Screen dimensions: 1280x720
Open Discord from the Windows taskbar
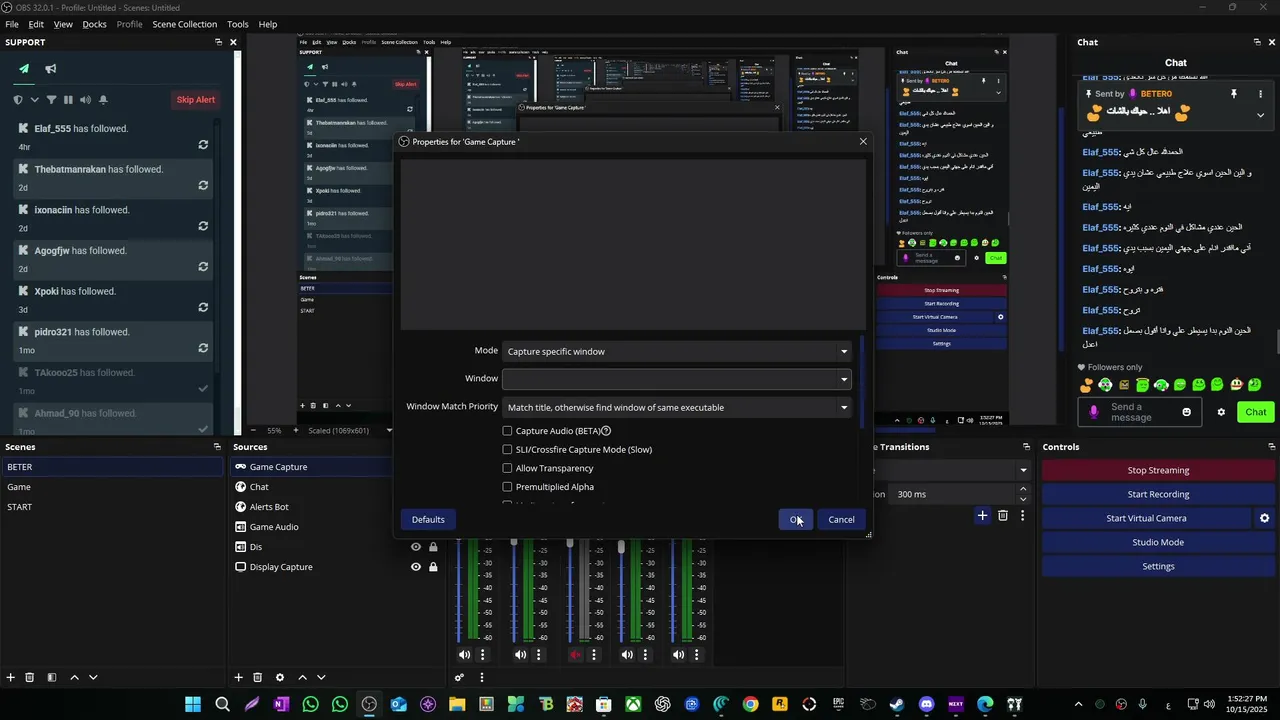926,704
